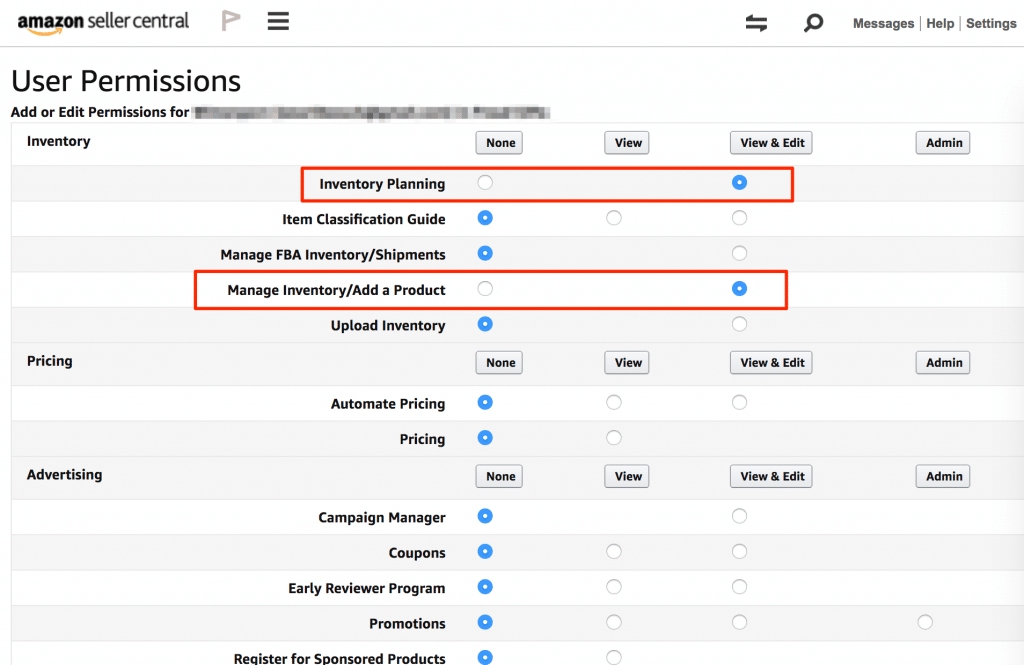
Task: Click View & Edit button for Inventory
Action: click(x=772, y=143)
